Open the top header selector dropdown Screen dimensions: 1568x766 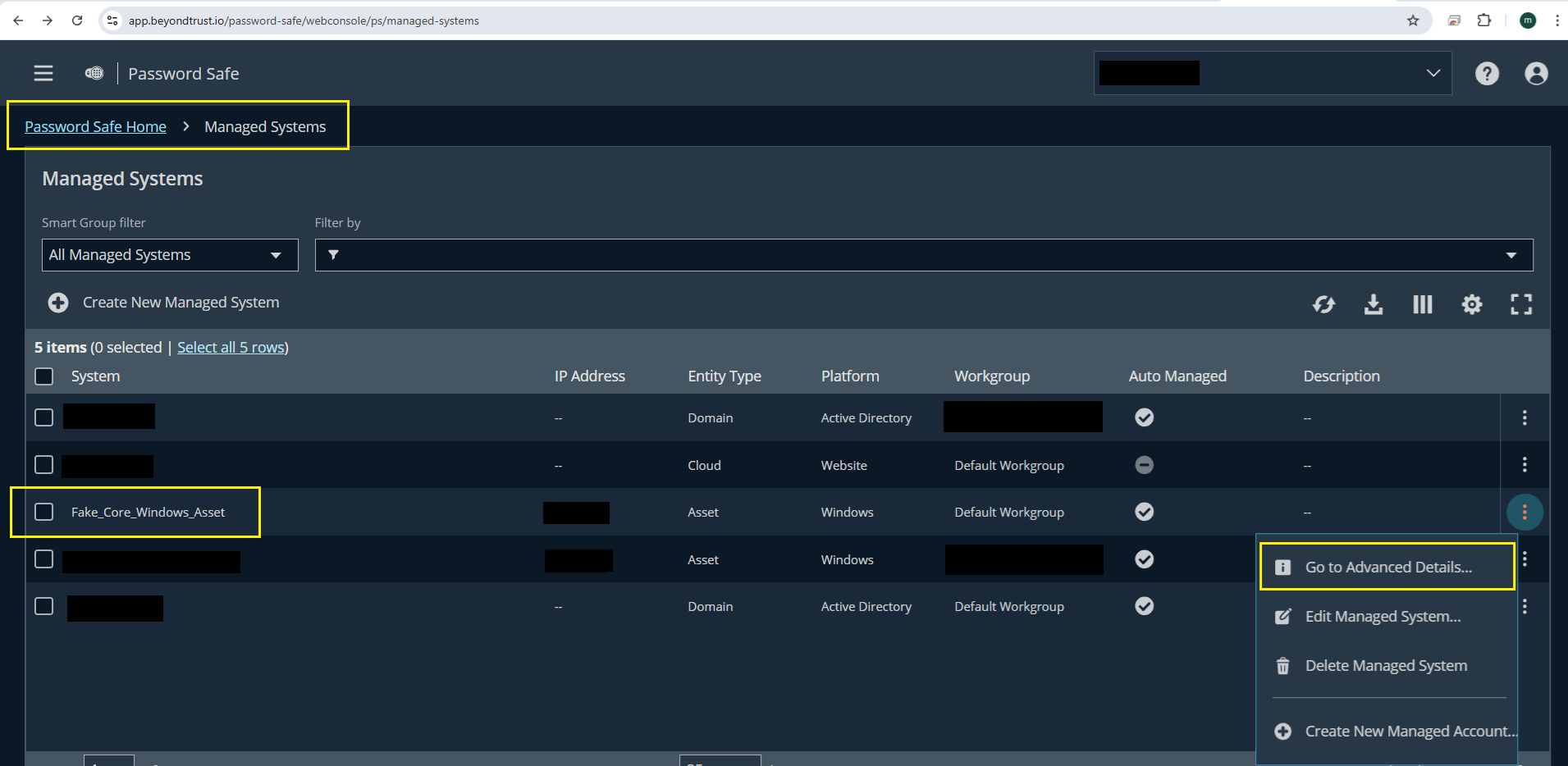click(1433, 73)
